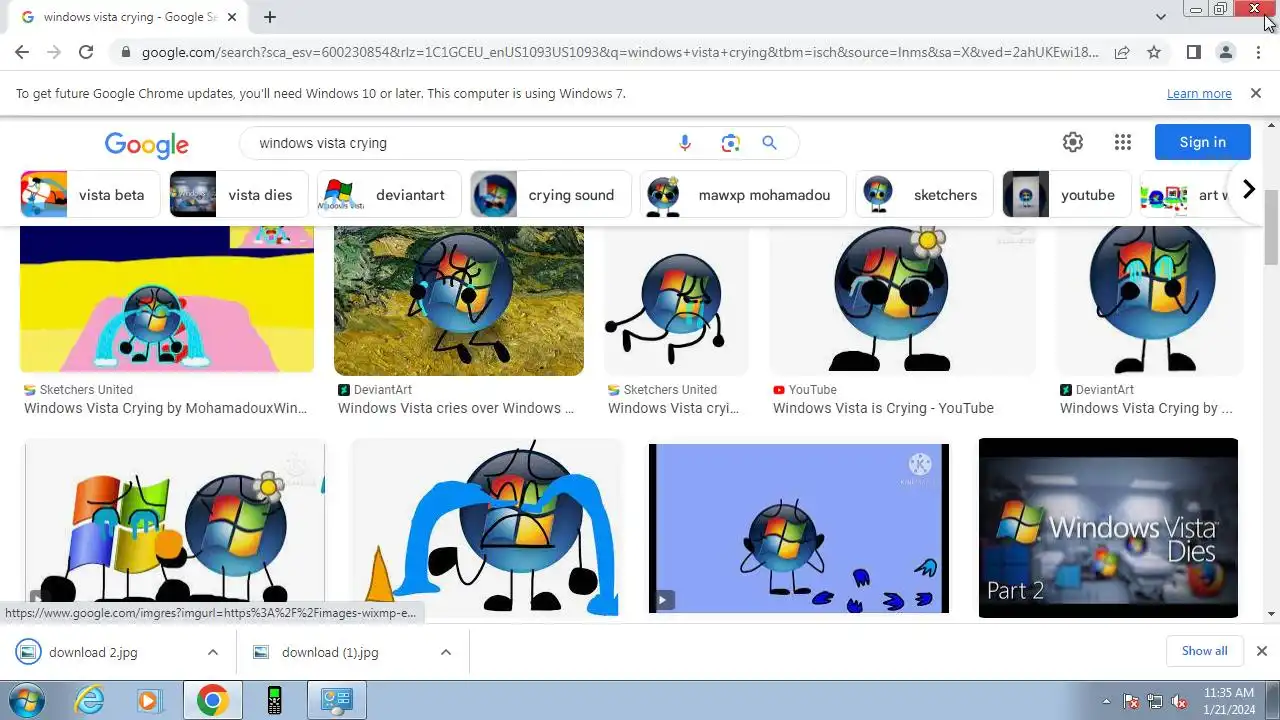
Task: Open download (1).jpg file
Action: coord(330,652)
